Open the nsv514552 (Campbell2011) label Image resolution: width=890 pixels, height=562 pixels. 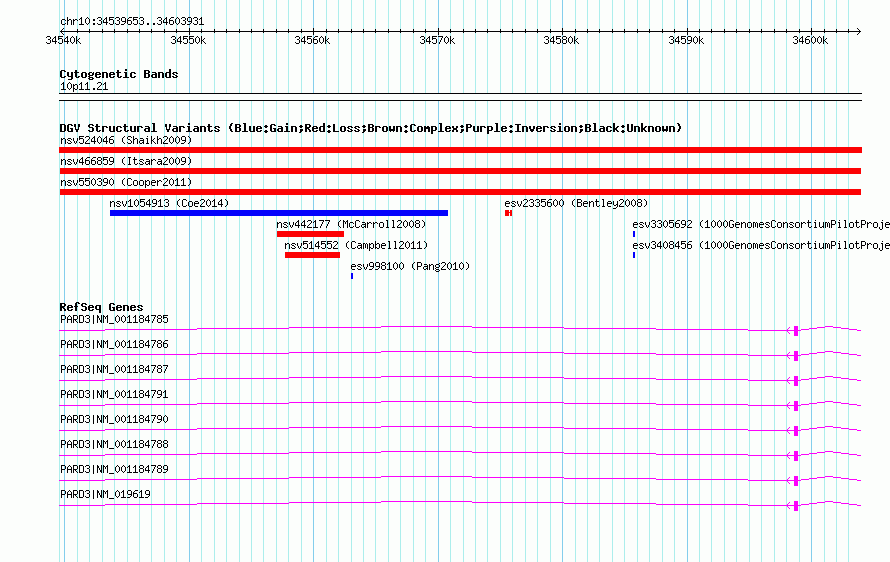(x=356, y=245)
